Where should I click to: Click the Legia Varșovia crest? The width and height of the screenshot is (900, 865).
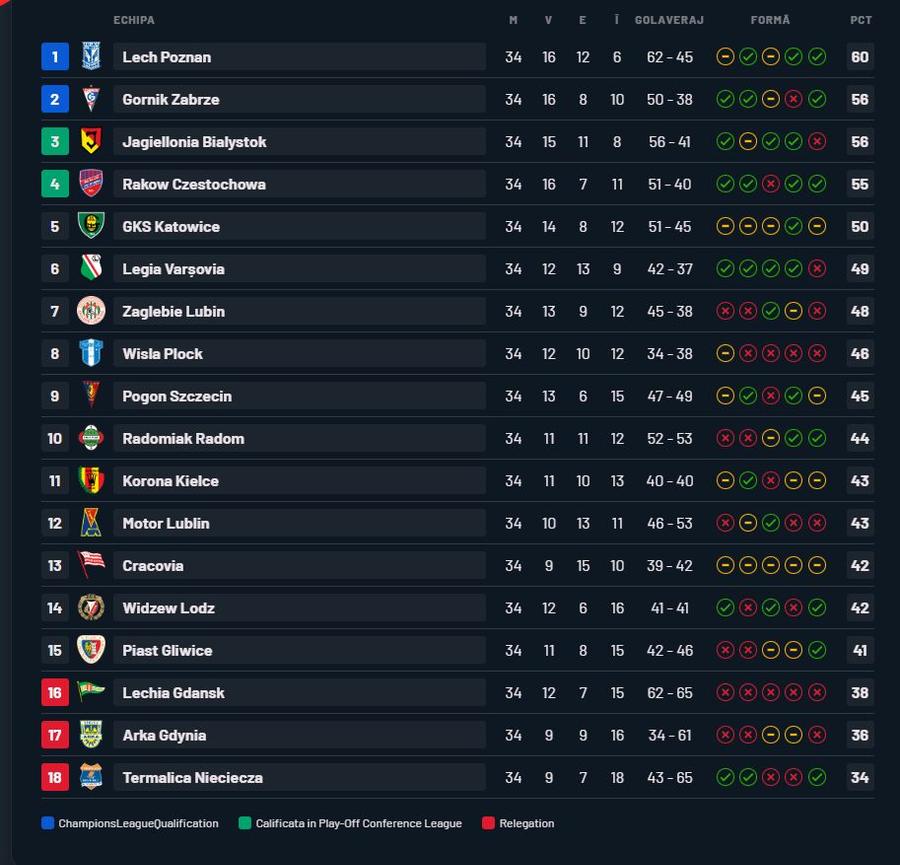(x=91, y=268)
